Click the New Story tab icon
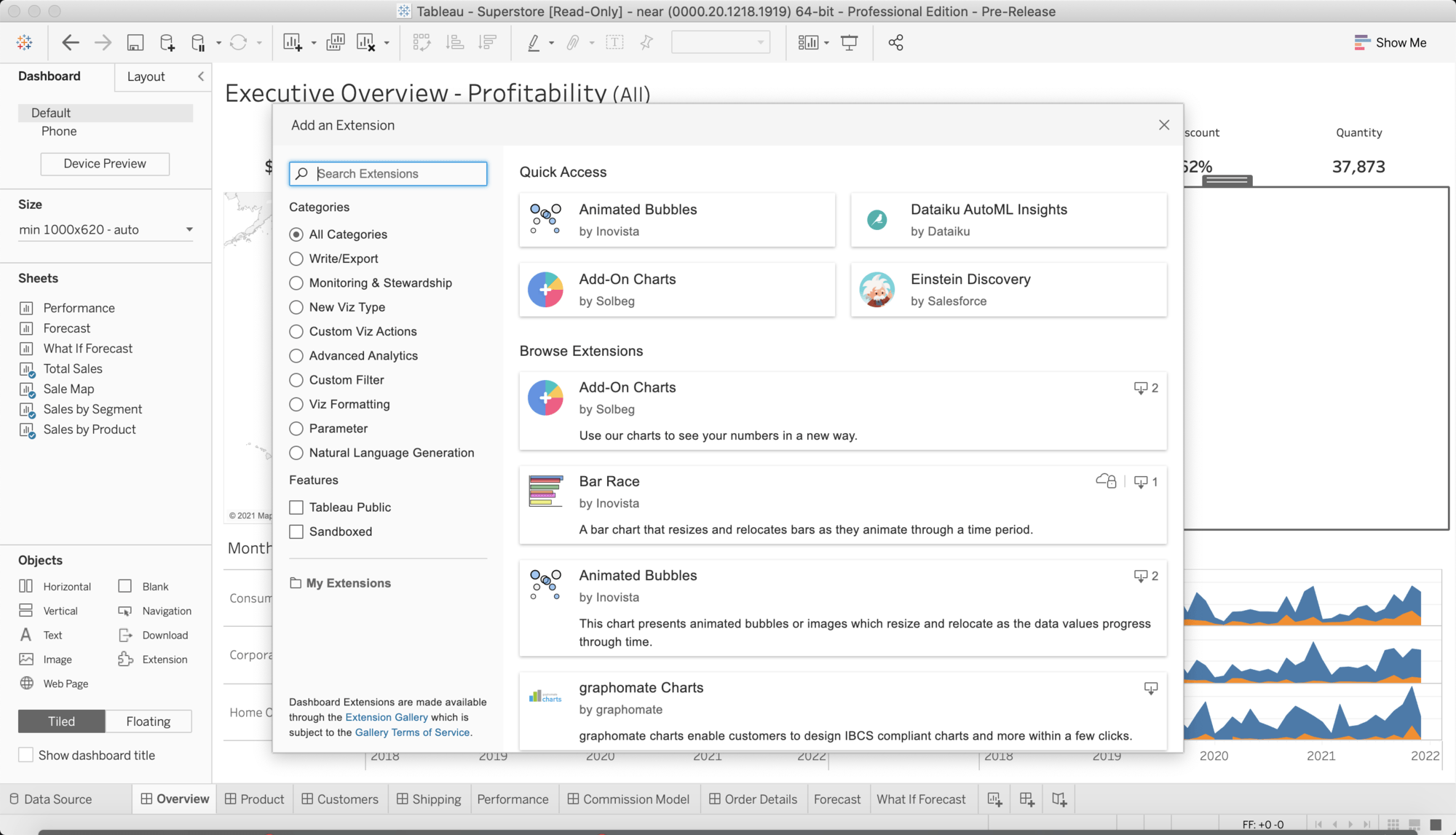This screenshot has width=1456, height=835. pyautogui.click(x=1060, y=799)
